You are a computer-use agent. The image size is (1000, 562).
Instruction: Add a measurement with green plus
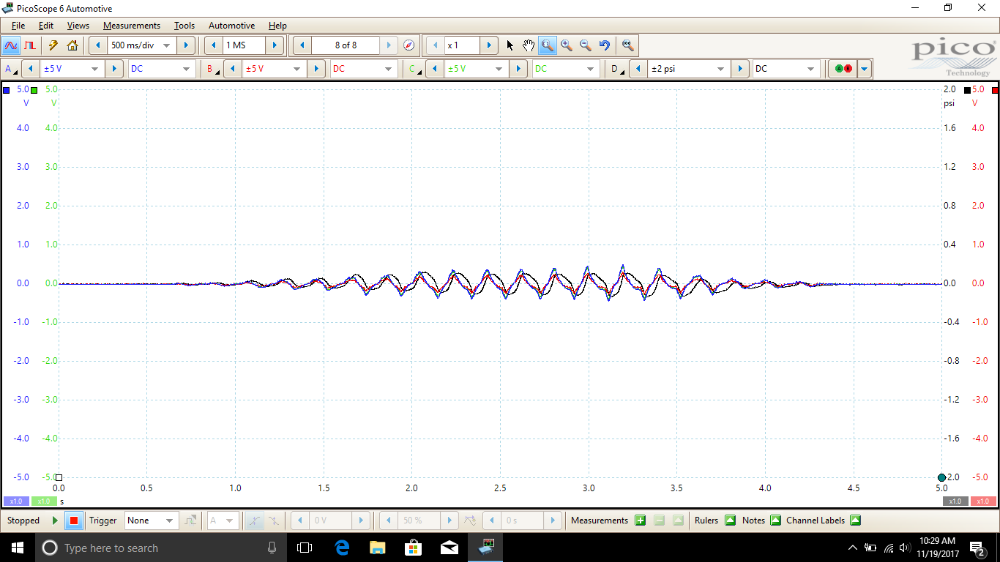640,520
